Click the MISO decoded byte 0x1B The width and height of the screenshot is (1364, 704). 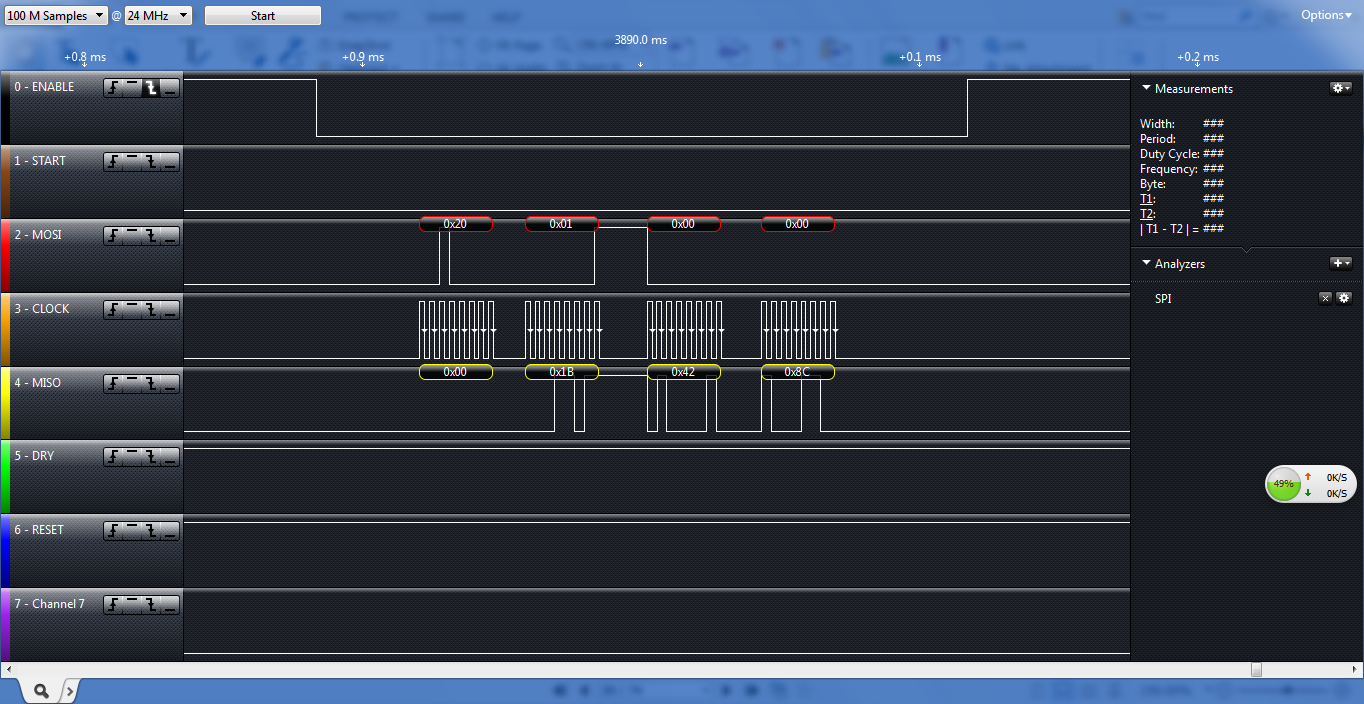point(562,372)
